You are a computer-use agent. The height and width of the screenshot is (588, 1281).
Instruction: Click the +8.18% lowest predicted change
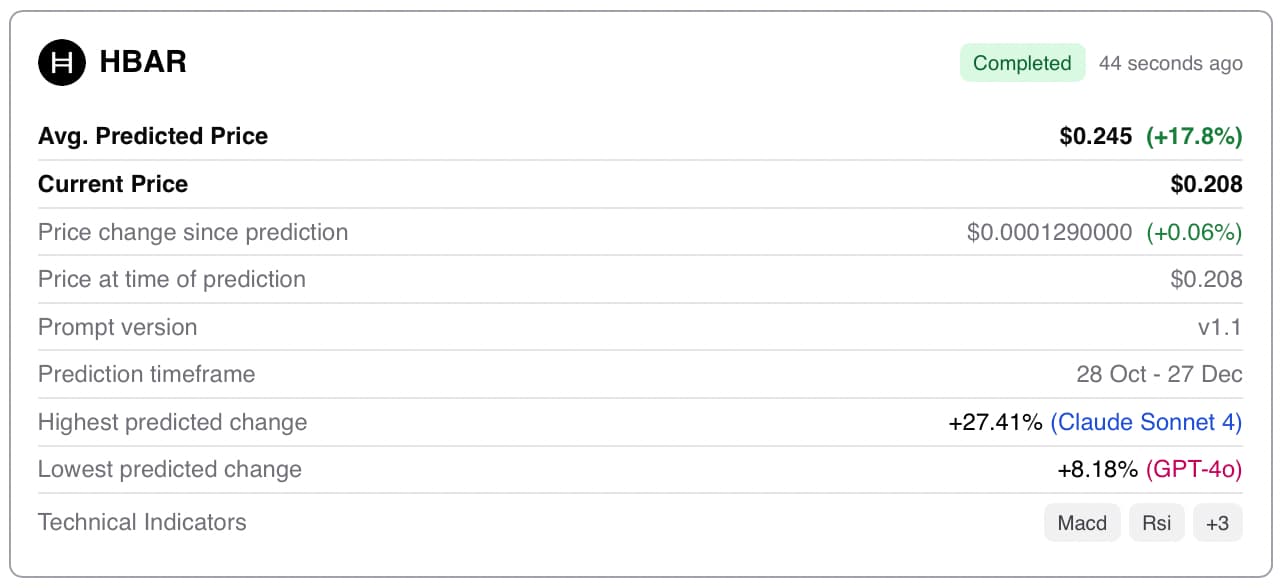tap(1097, 469)
